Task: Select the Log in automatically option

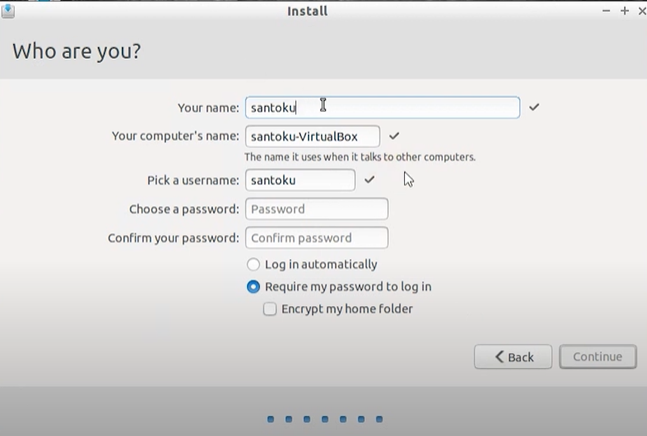Action: pos(253,265)
